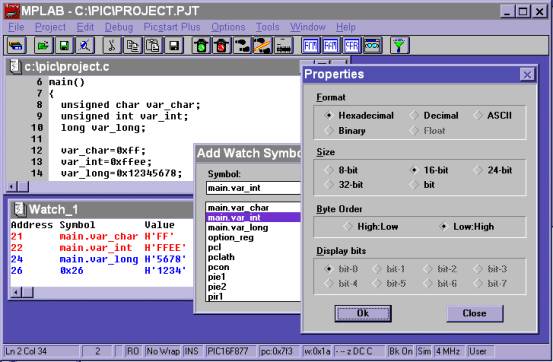Click the Symbol input field
The width and height of the screenshot is (553, 362).
tap(253, 188)
